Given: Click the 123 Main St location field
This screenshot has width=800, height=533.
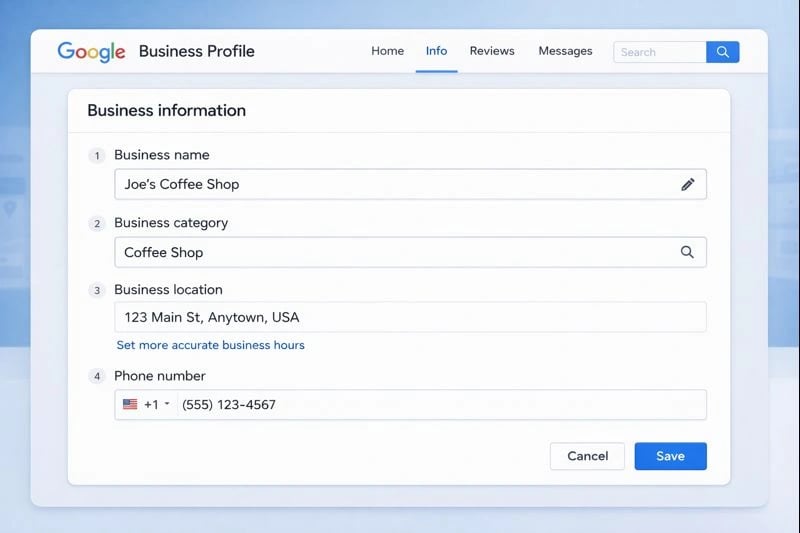Looking at the screenshot, I should pos(410,317).
